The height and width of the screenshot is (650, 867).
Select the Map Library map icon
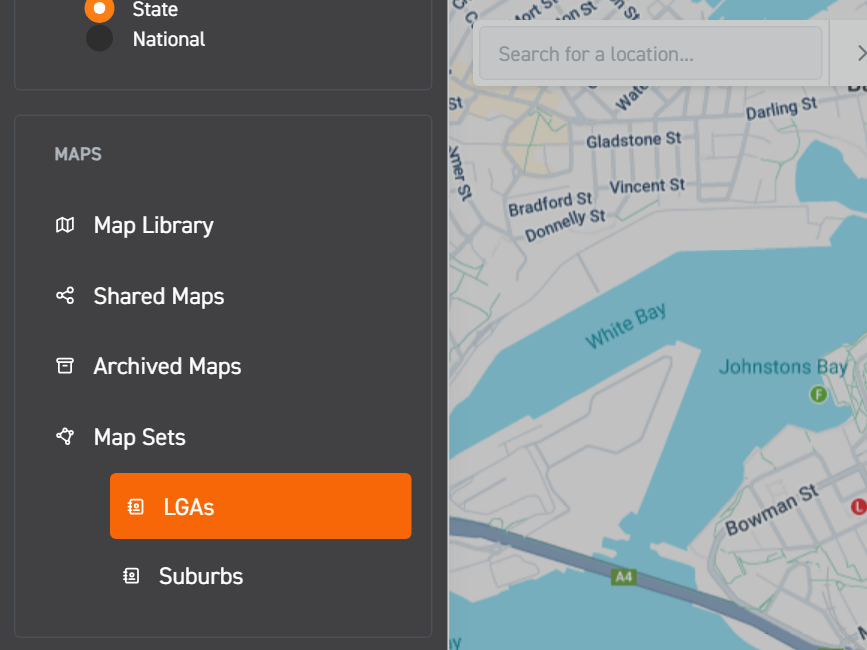pos(64,226)
